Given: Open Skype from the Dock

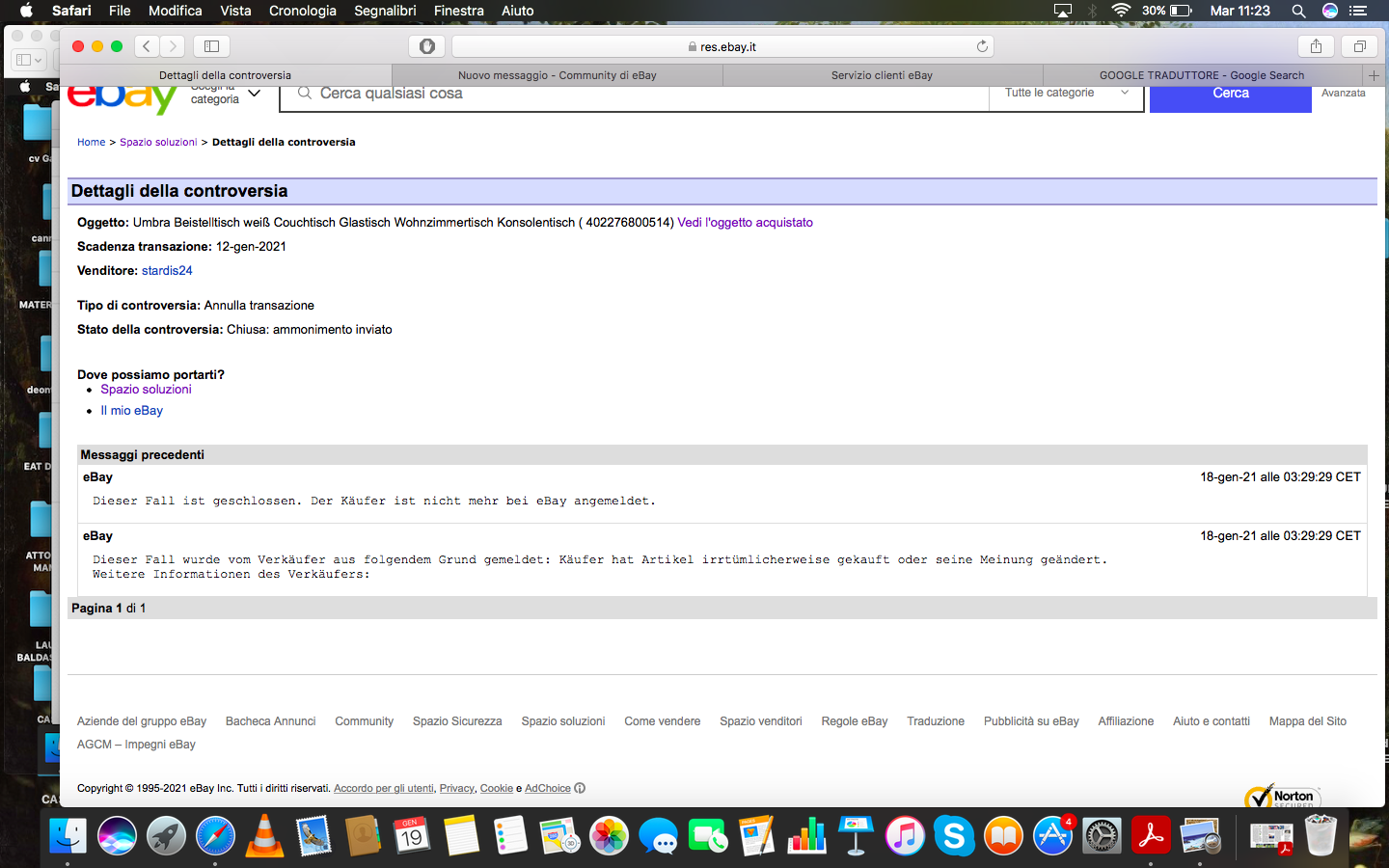Looking at the screenshot, I should [x=954, y=835].
